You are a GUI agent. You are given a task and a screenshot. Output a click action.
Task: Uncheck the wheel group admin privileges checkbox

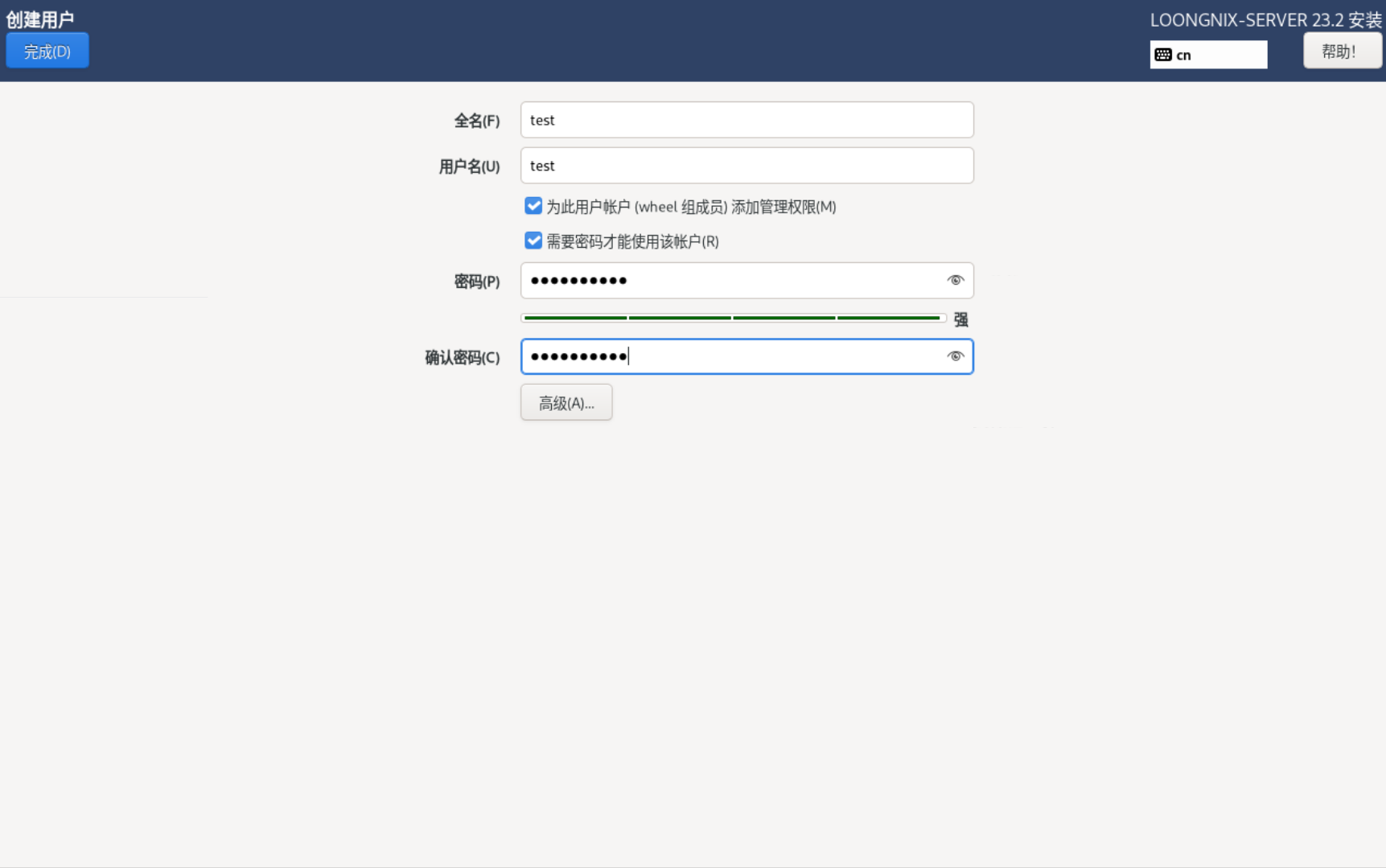tap(533, 206)
